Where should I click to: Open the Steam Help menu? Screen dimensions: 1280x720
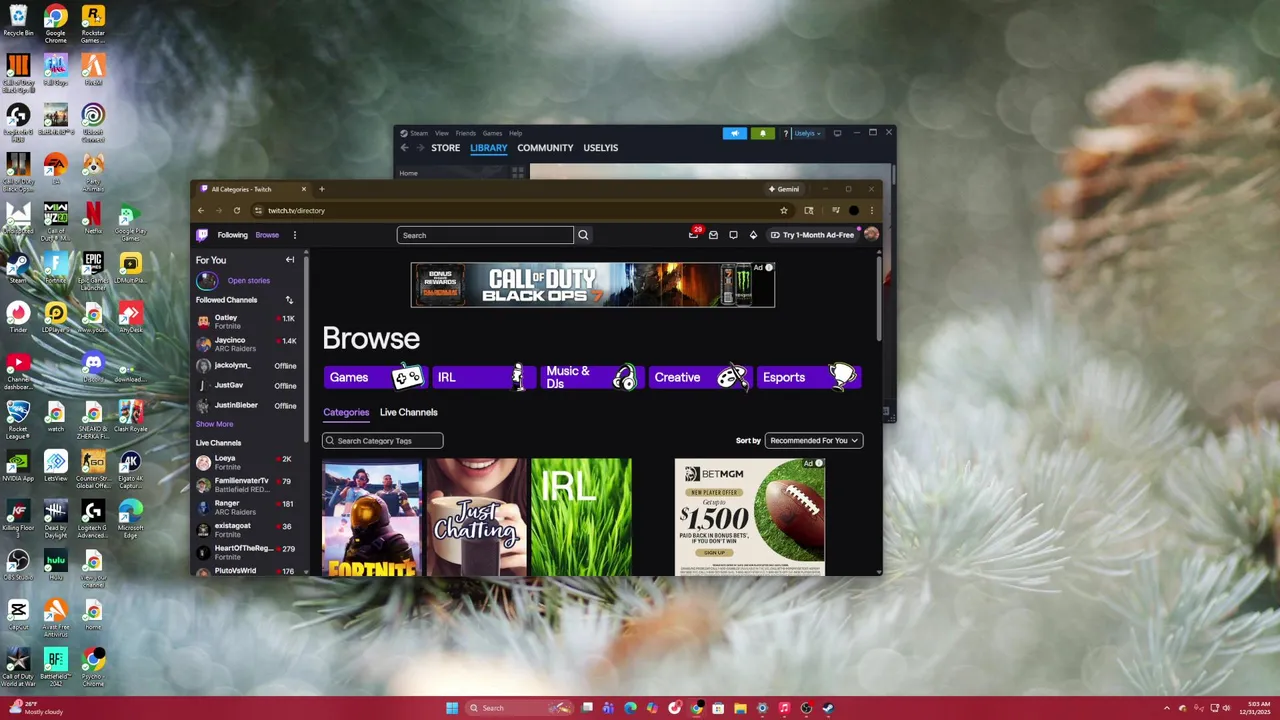(x=515, y=133)
